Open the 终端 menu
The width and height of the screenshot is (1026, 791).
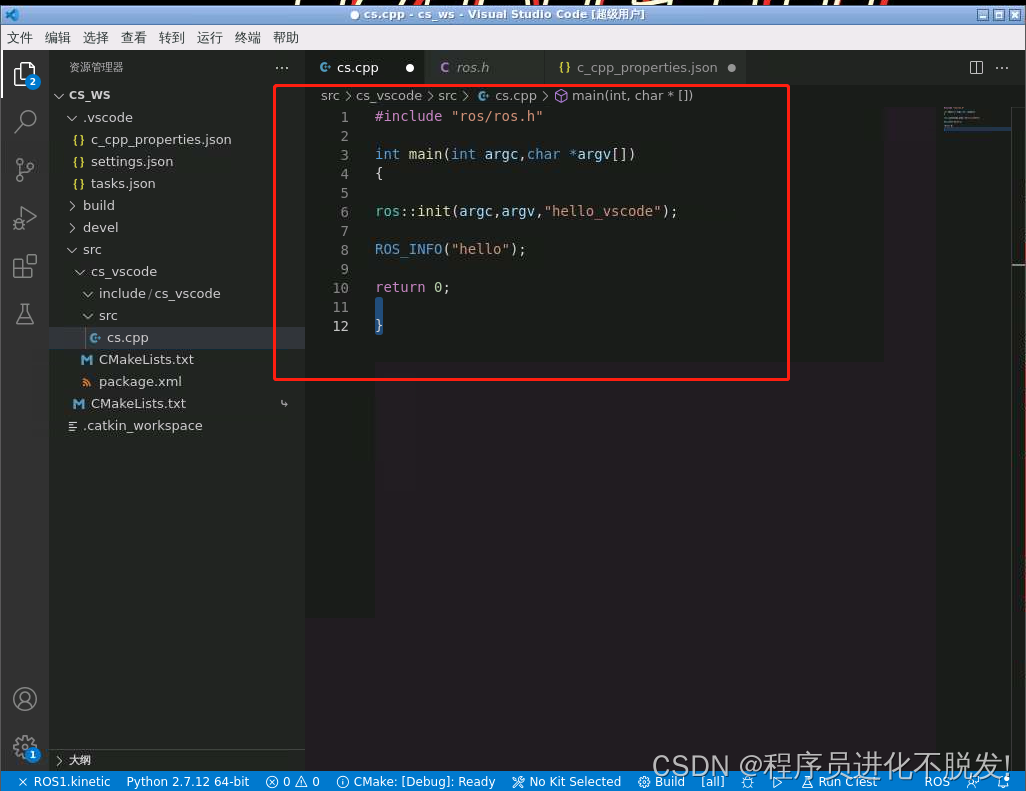247,38
